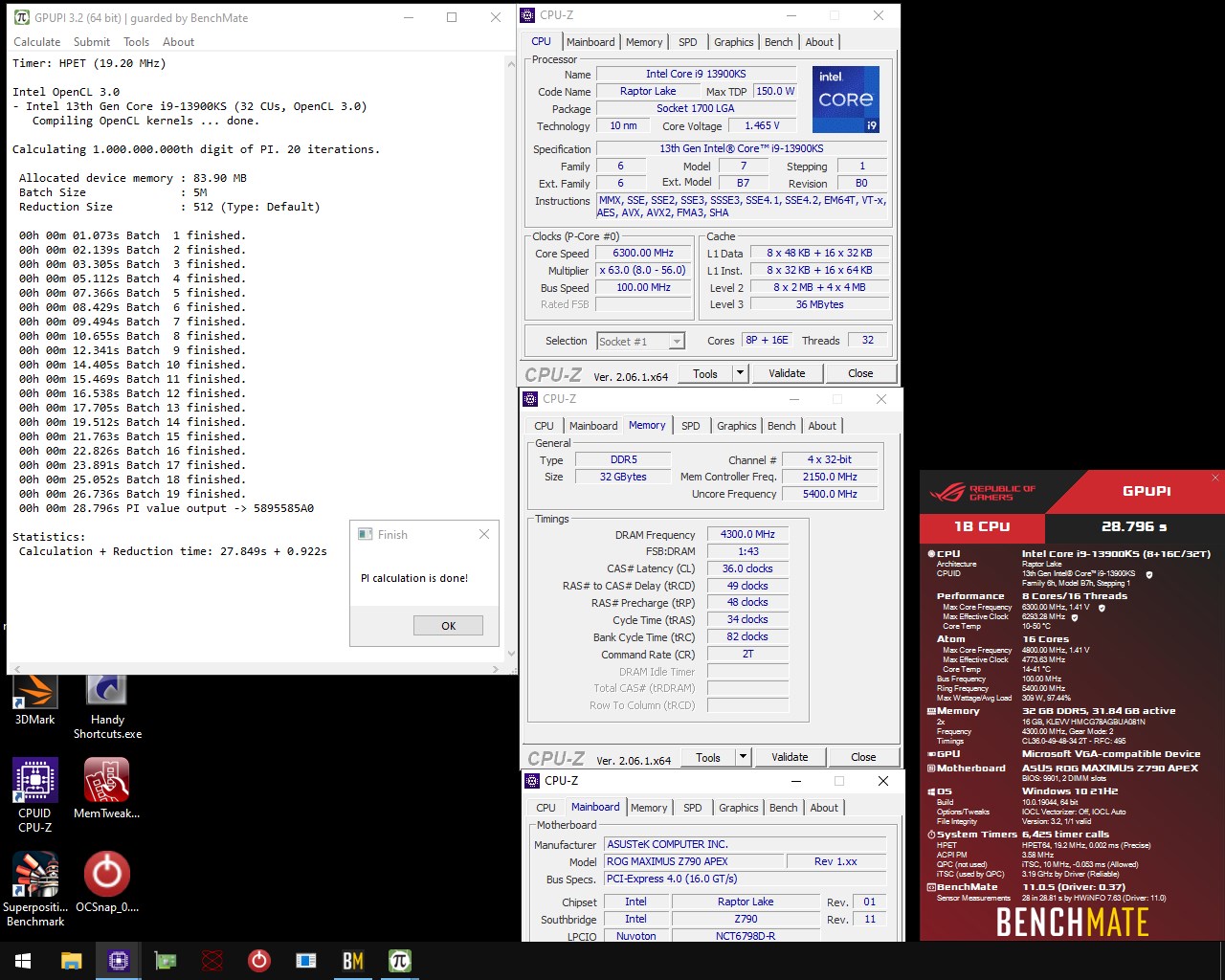Click the CAS# Latency 36.0 clocks value
Viewport: 1225px width, 980px height.
tap(747, 568)
